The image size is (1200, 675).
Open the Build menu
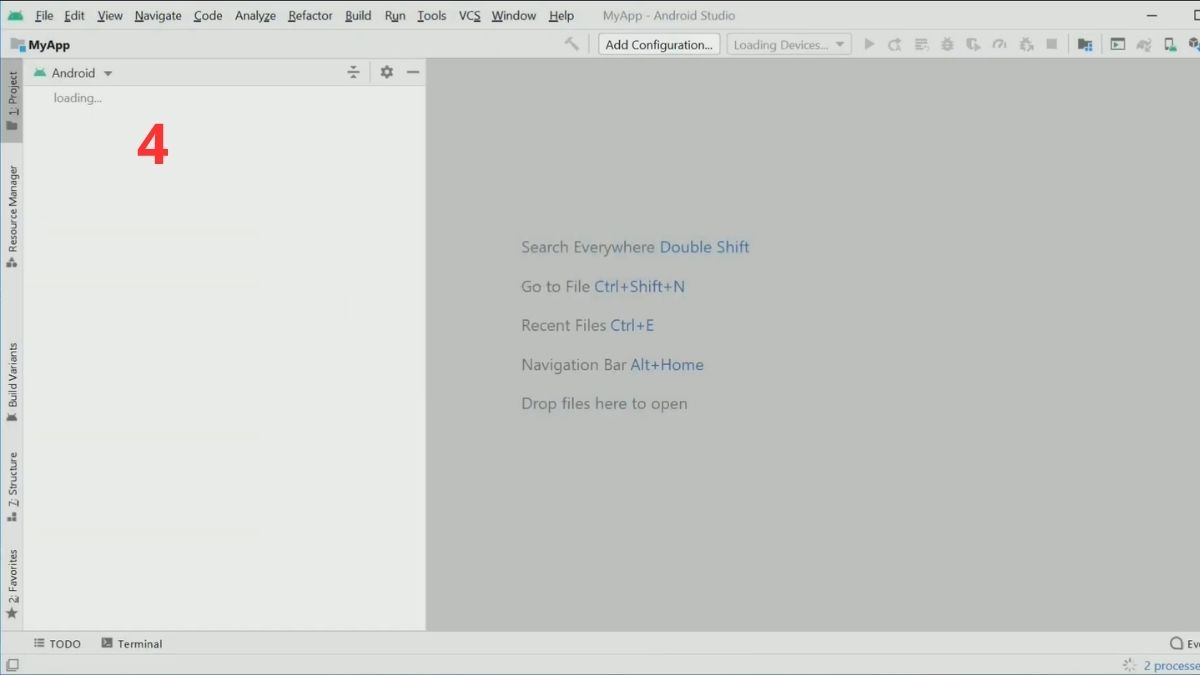tap(358, 15)
